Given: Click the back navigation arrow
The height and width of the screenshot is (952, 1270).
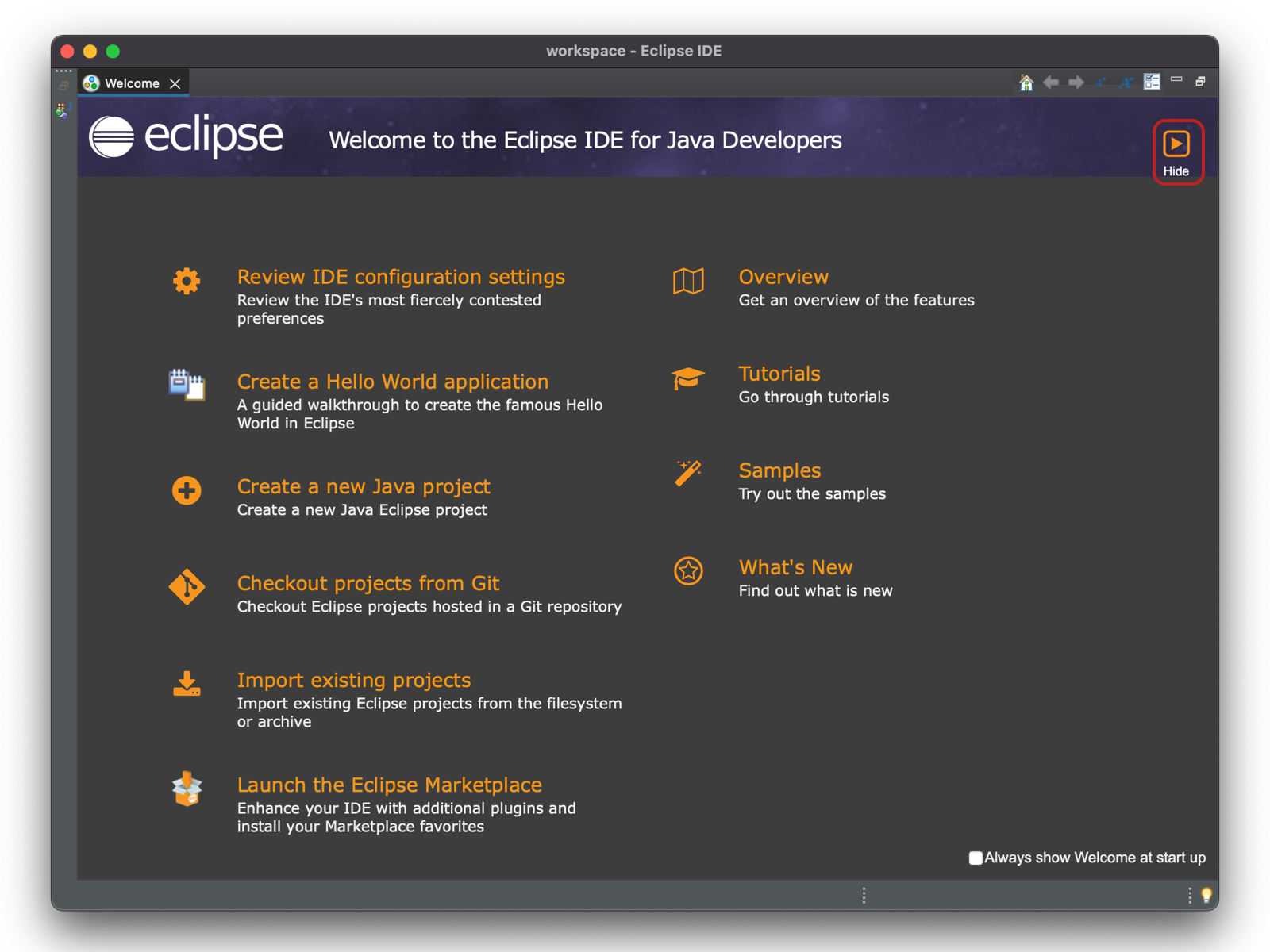Looking at the screenshot, I should coord(1051,83).
